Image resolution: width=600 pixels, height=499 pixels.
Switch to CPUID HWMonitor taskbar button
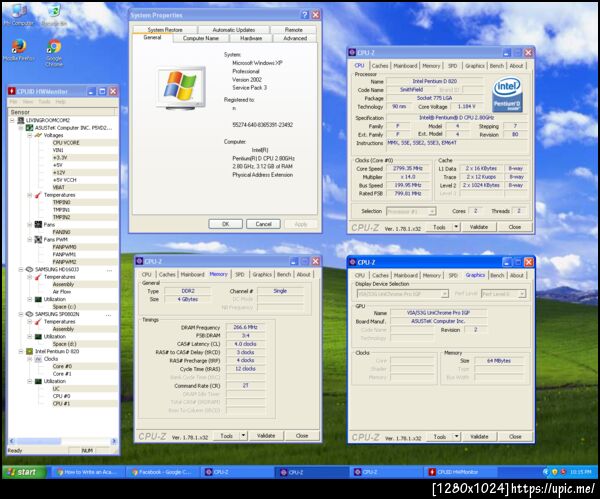461,472
